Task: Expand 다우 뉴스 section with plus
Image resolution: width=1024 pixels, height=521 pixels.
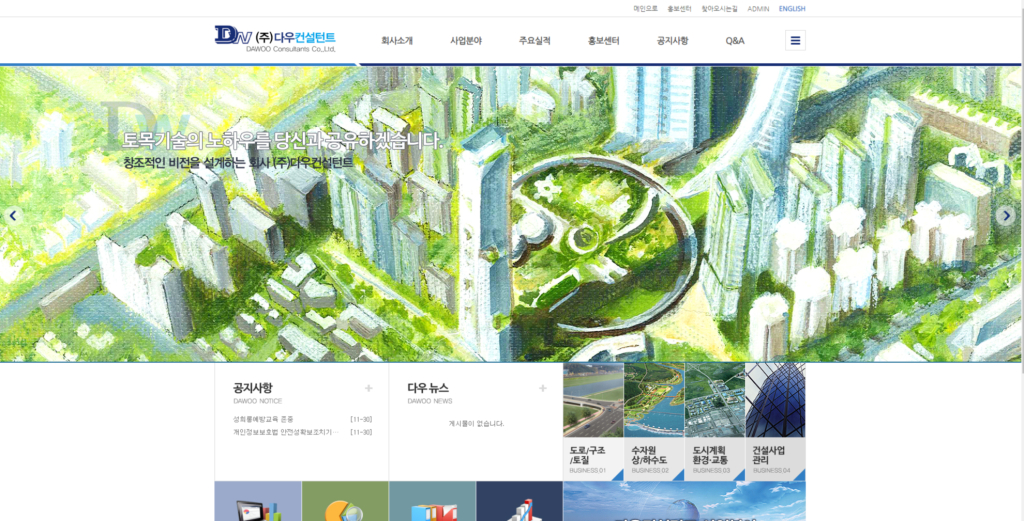Action: click(543, 388)
